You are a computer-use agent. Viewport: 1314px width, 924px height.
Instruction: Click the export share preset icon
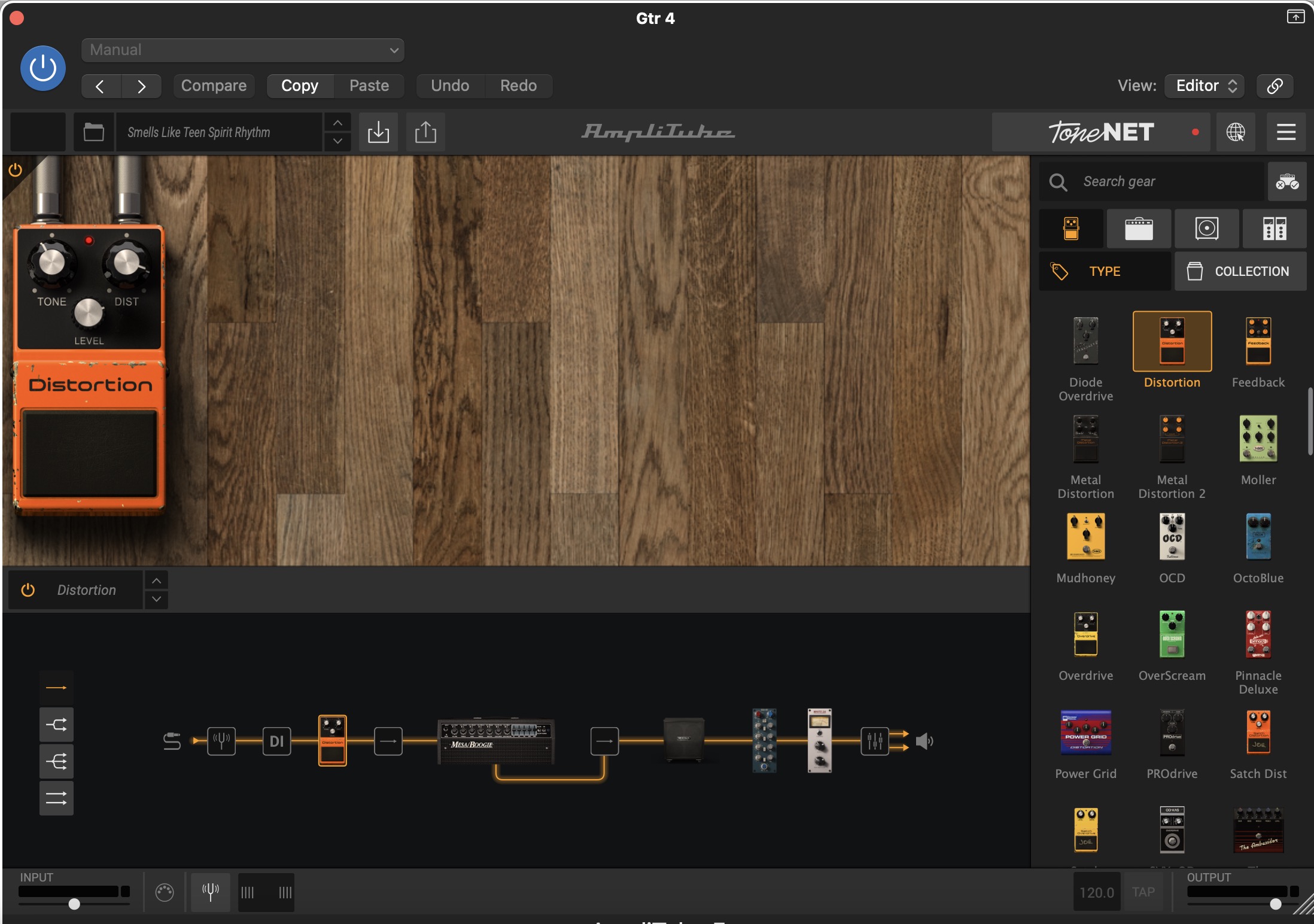(425, 132)
